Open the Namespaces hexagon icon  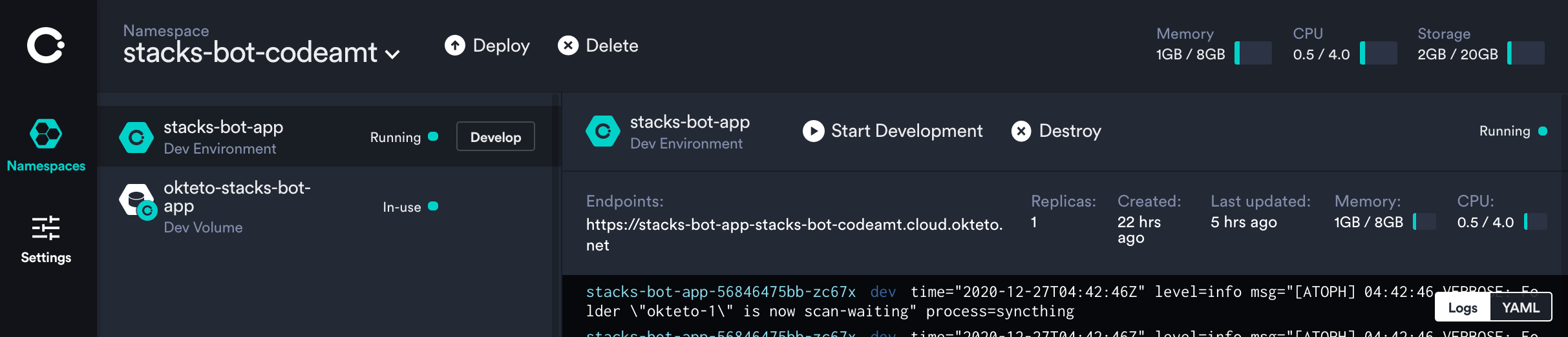(x=46, y=134)
